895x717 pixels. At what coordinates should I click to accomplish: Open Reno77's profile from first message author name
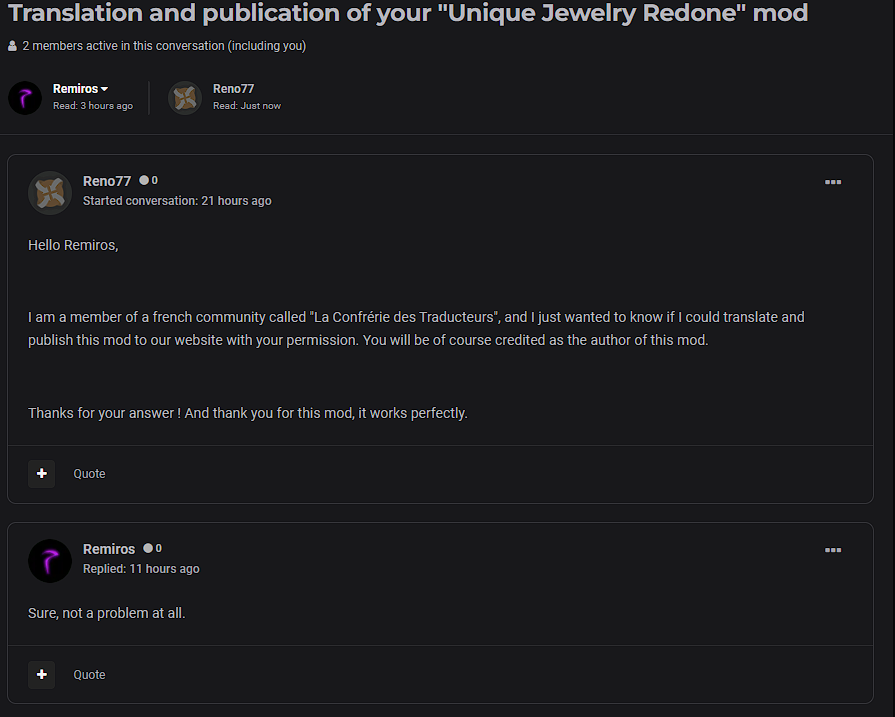click(x=107, y=181)
